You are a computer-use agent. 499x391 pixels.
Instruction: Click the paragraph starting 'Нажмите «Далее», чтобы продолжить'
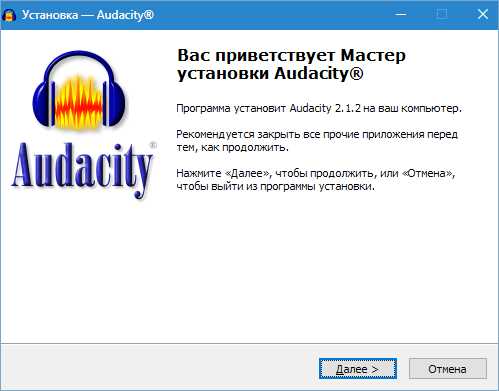(316, 180)
